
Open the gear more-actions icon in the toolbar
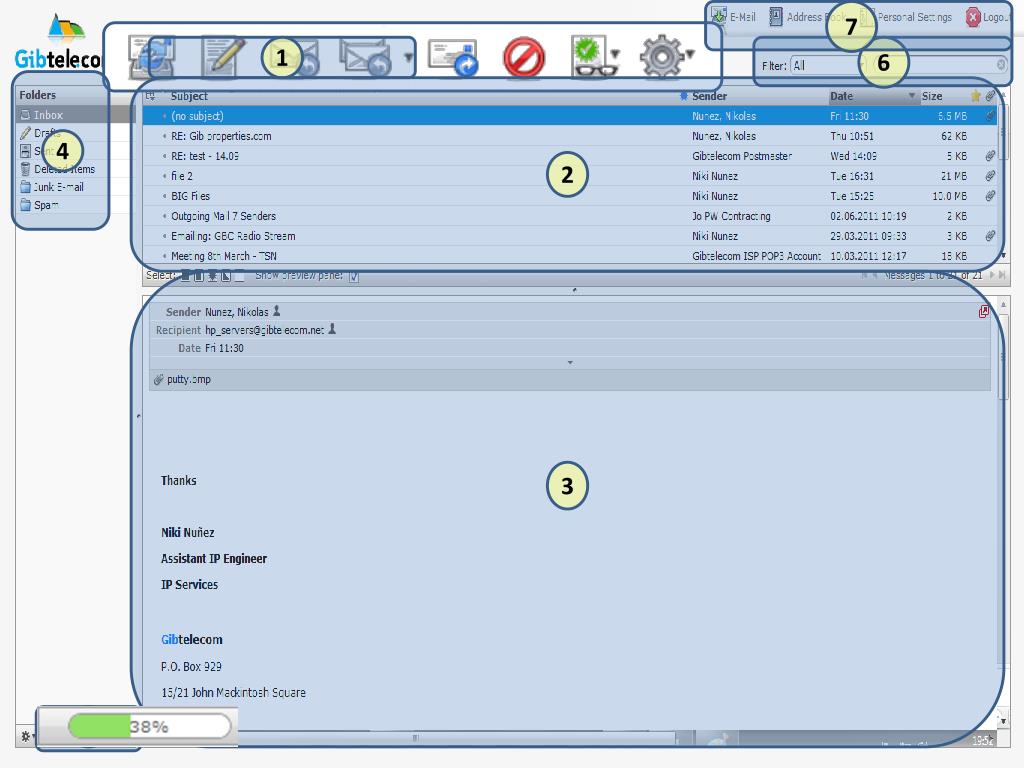point(660,57)
